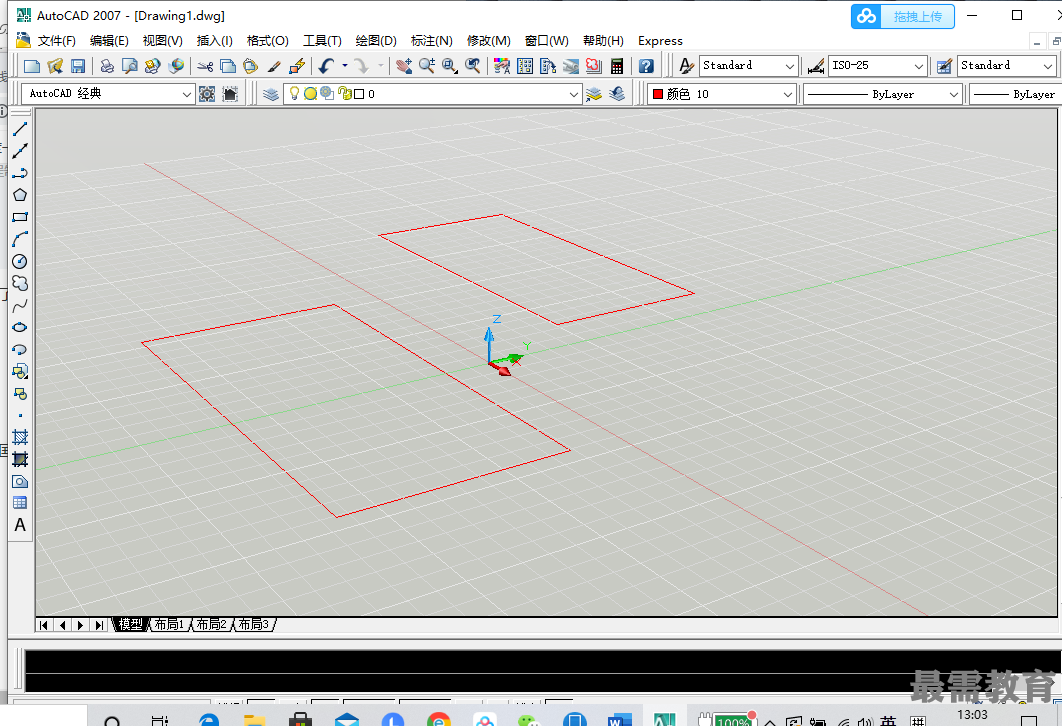Screen dimensions: 1062x726
Task: Open the Tool Palettes icon
Action: [x=548, y=66]
